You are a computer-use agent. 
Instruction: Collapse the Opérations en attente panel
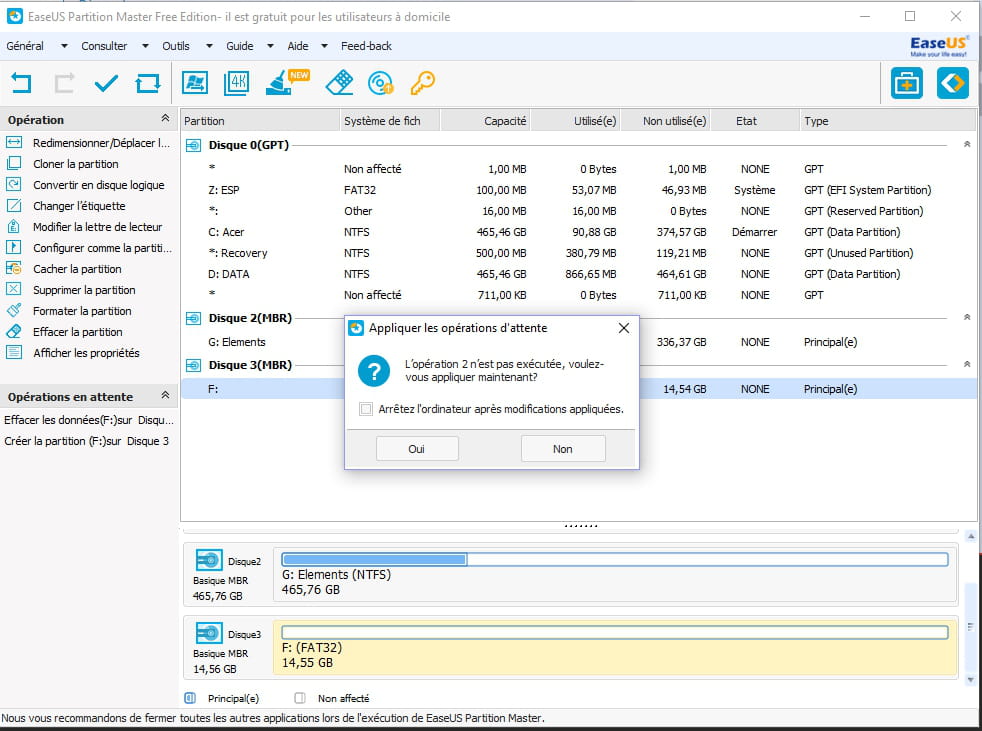165,395
